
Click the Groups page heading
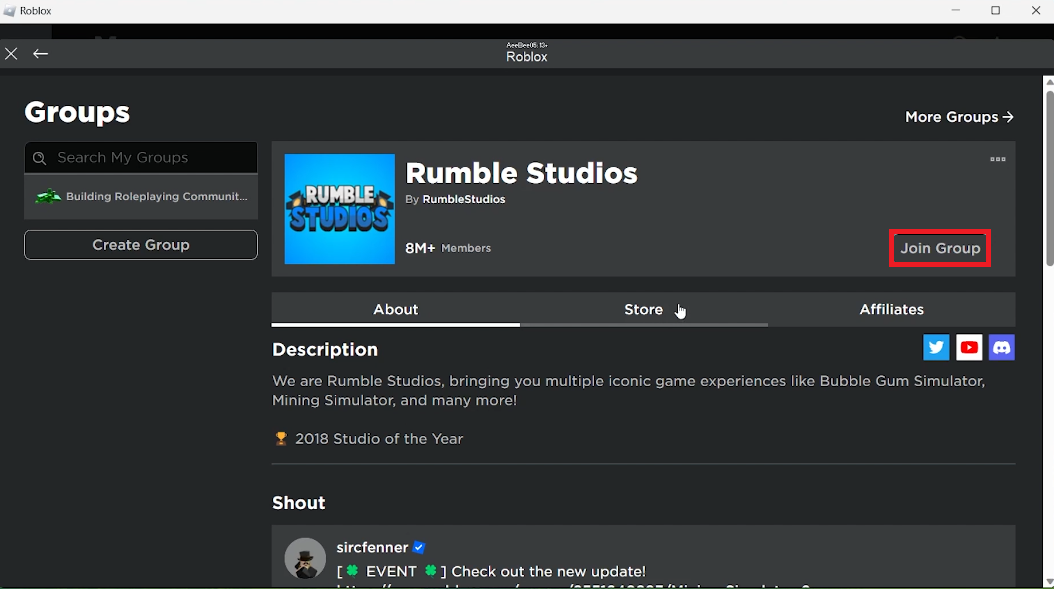click(77, 112)
